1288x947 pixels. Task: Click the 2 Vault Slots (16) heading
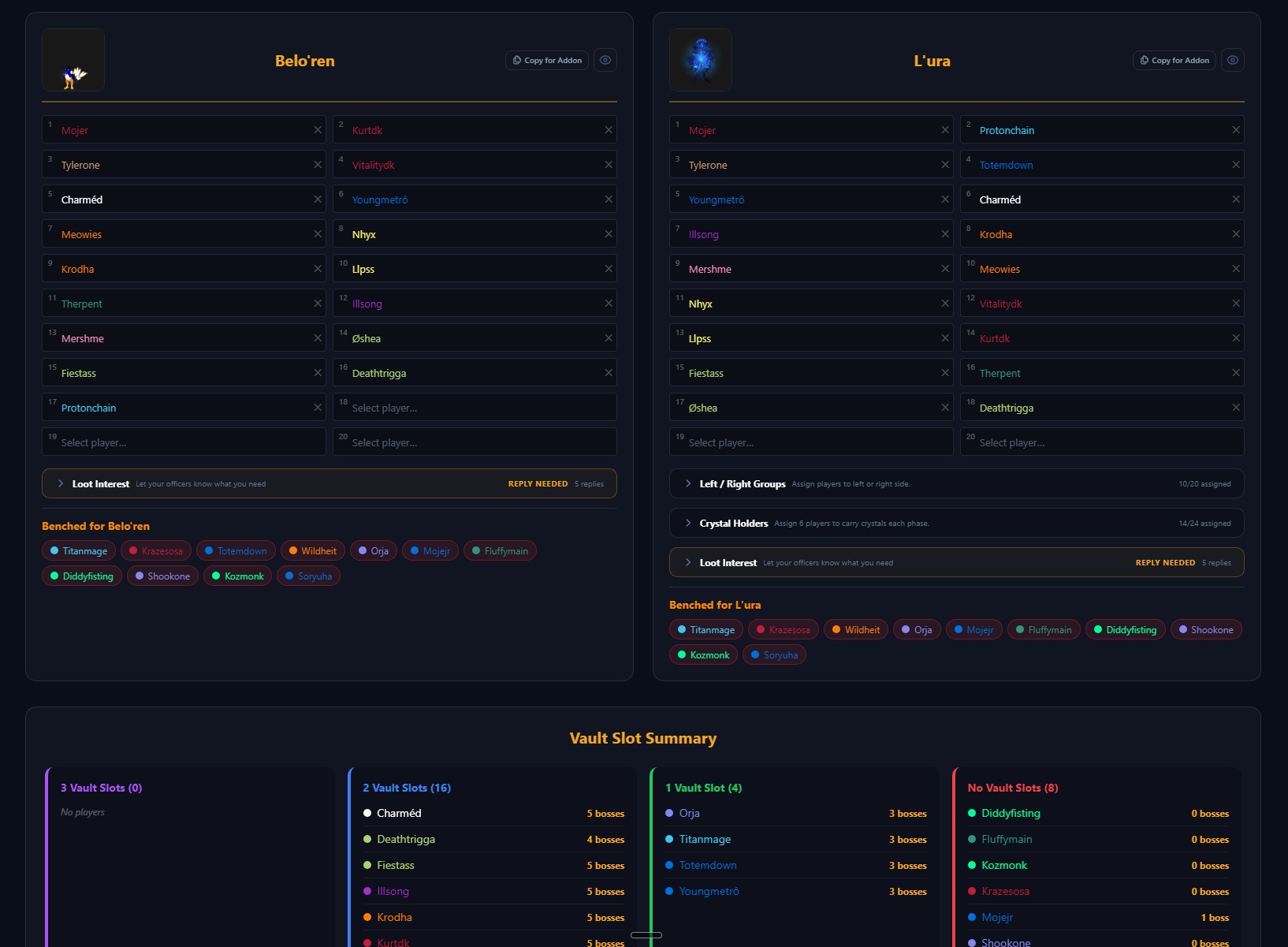pos(407,788)
